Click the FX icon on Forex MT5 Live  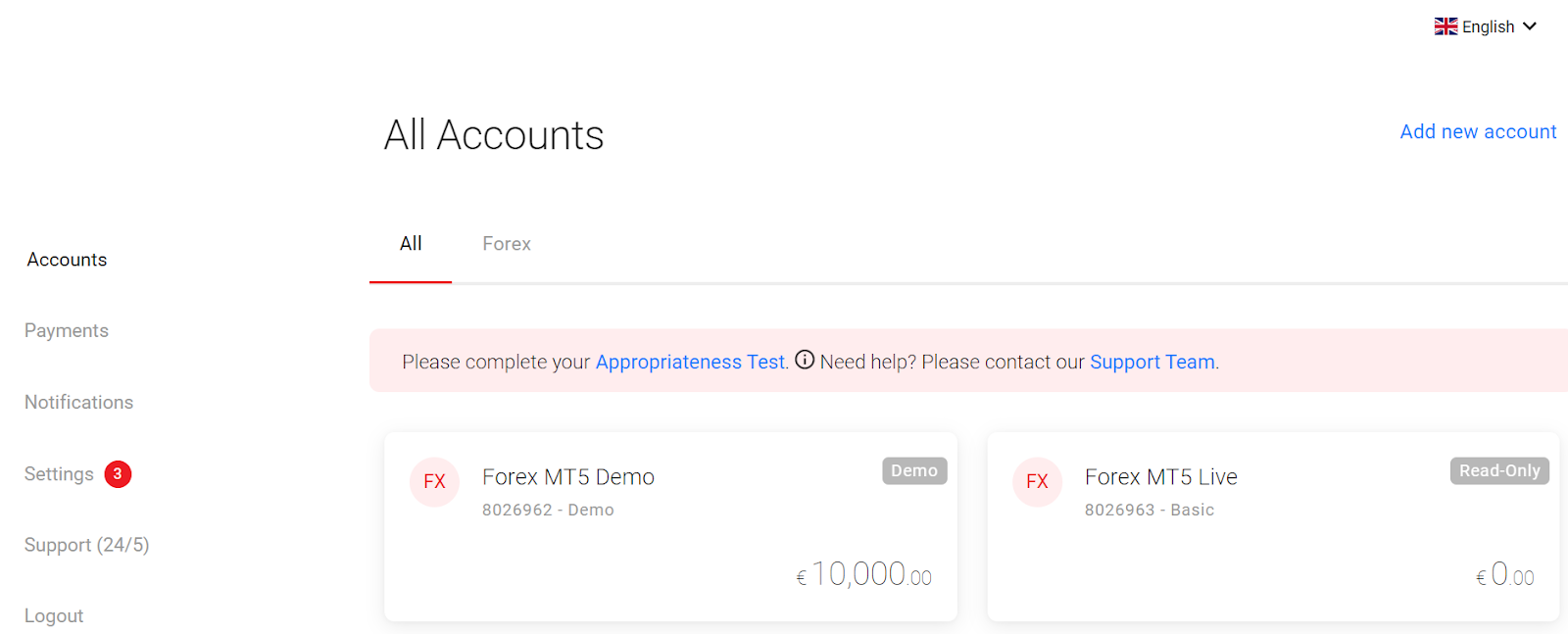coord(1037,482)
